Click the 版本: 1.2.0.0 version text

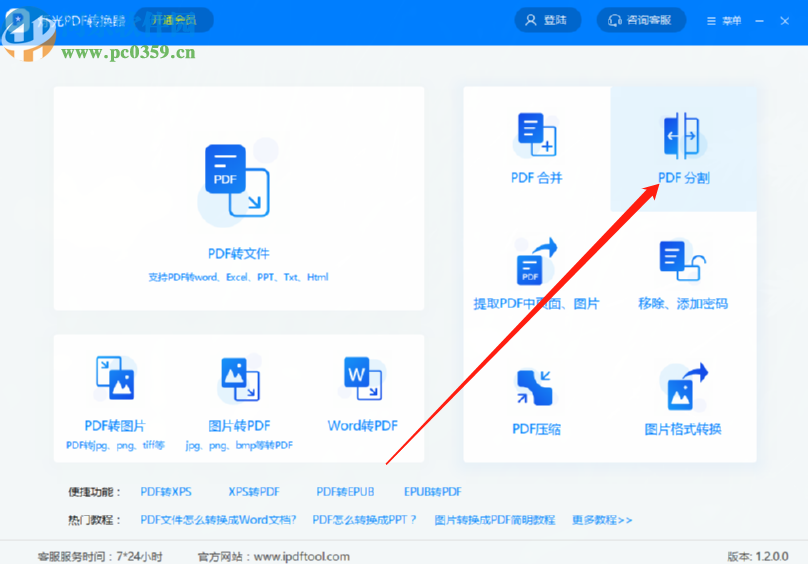(758, 556)
